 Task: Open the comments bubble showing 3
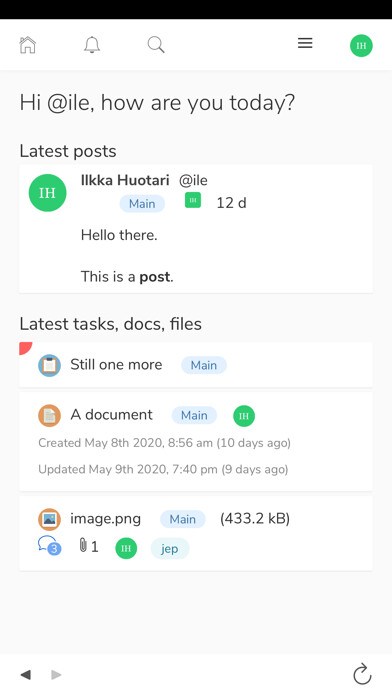50,546
